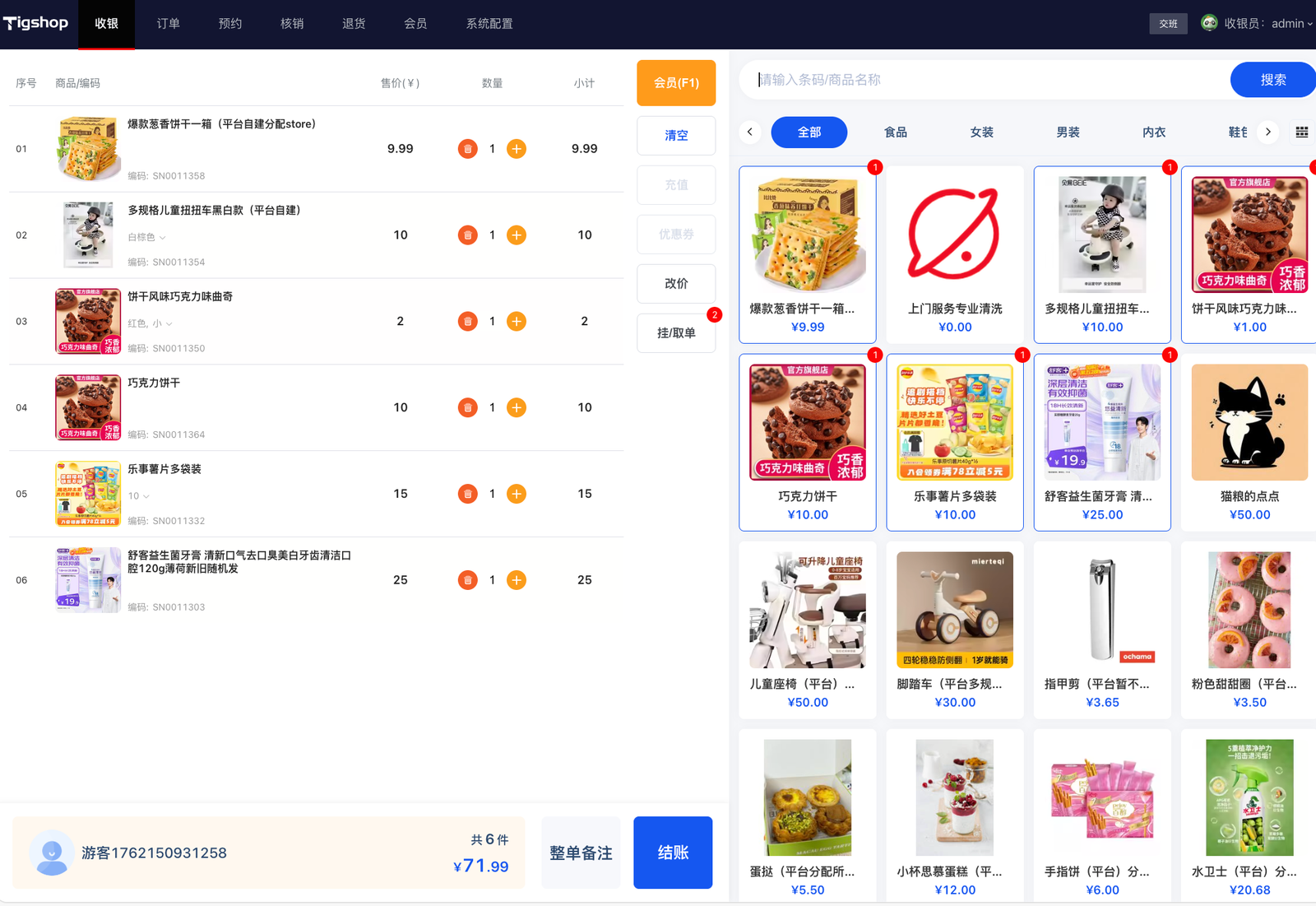
Task: Expand the 白棕色 variant dropdown
Action: 147,237
